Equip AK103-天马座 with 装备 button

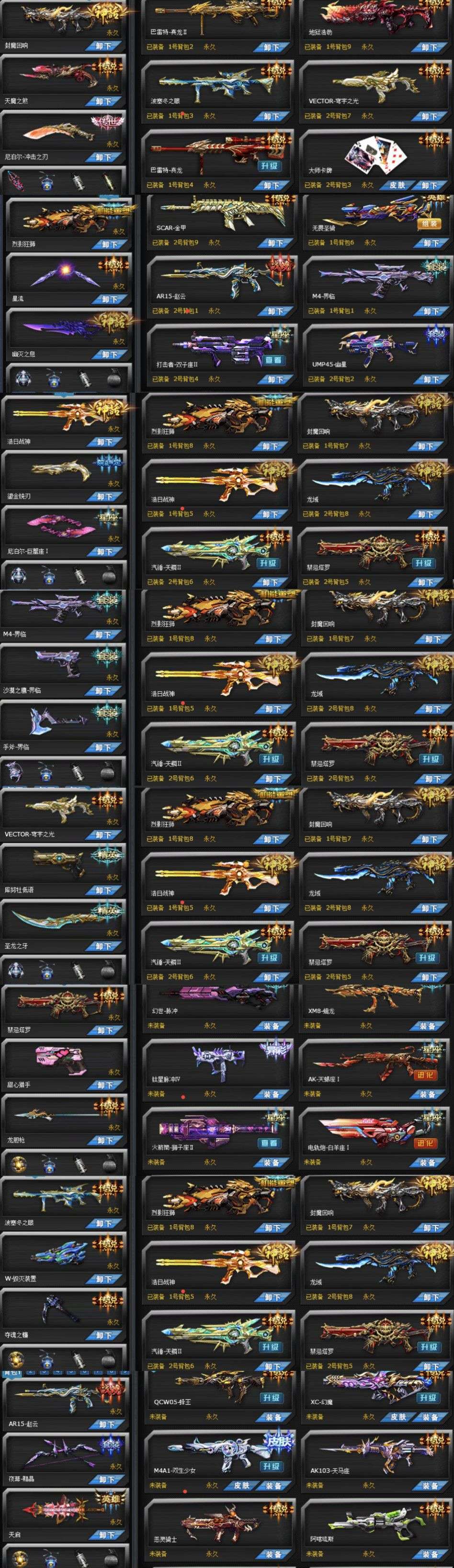pos(430,1486)
